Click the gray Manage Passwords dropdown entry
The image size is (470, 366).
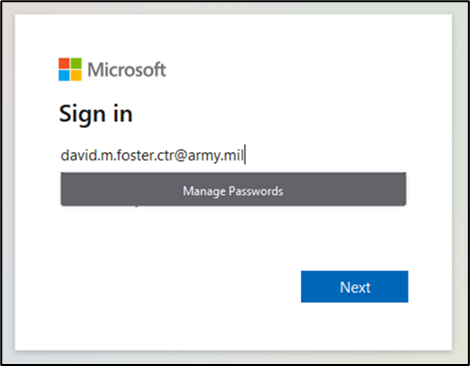[233, 189]
